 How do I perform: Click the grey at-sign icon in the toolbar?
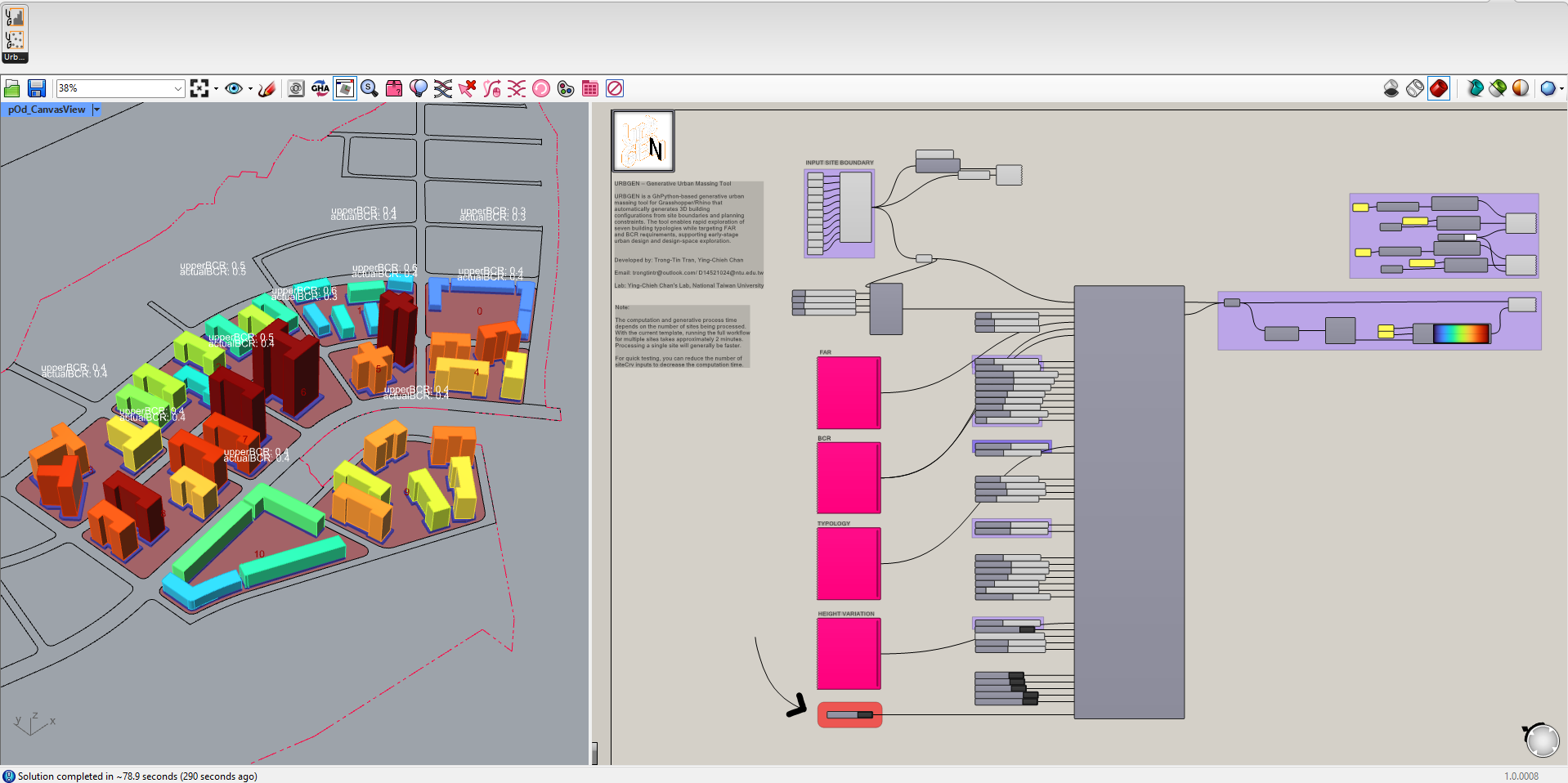click(x=296, y=88)
